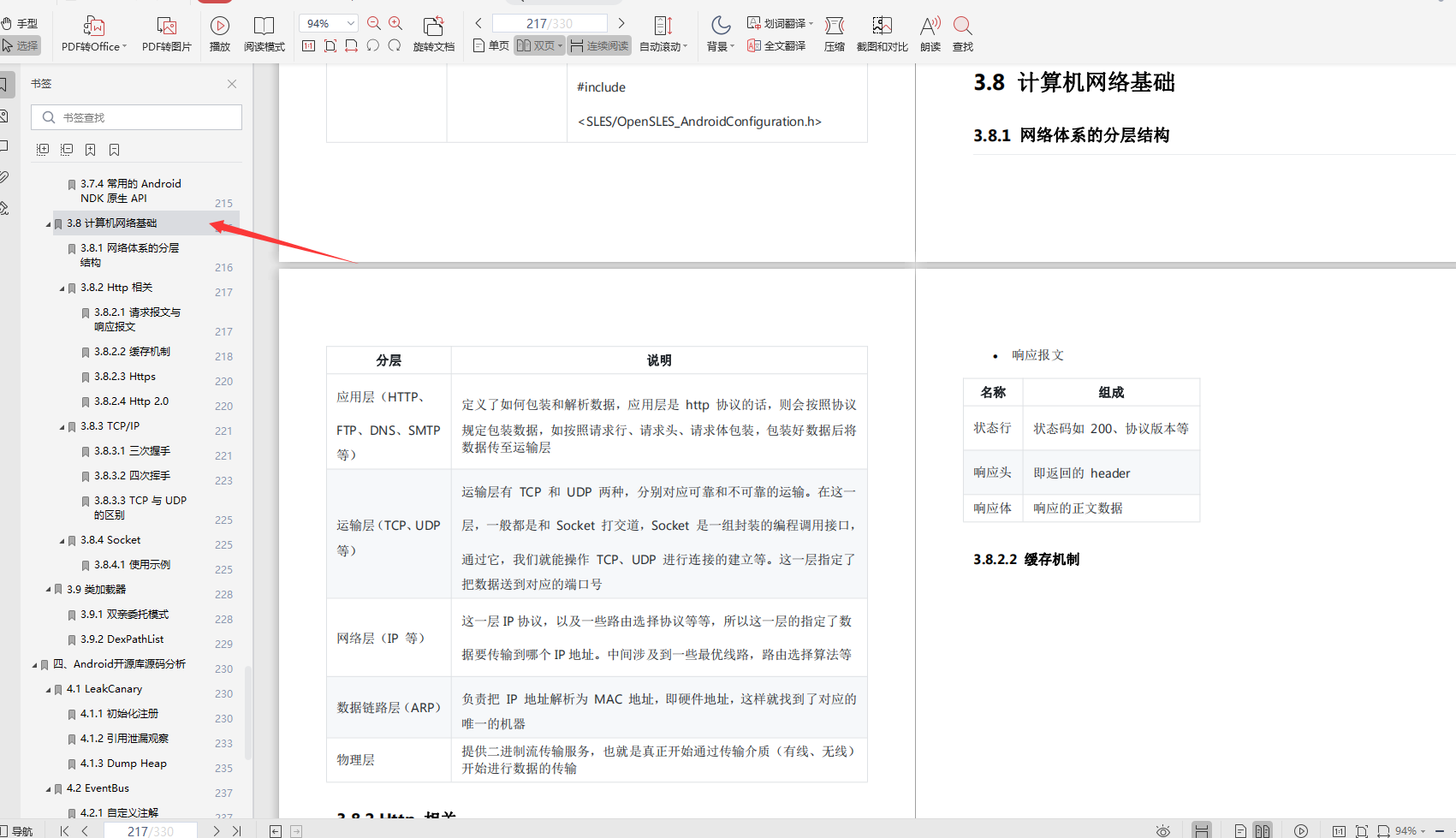The height and width of the screenshot is (838, 1456).
Task: Enter 阅读模式 reading mode
Action: [264, 34]
